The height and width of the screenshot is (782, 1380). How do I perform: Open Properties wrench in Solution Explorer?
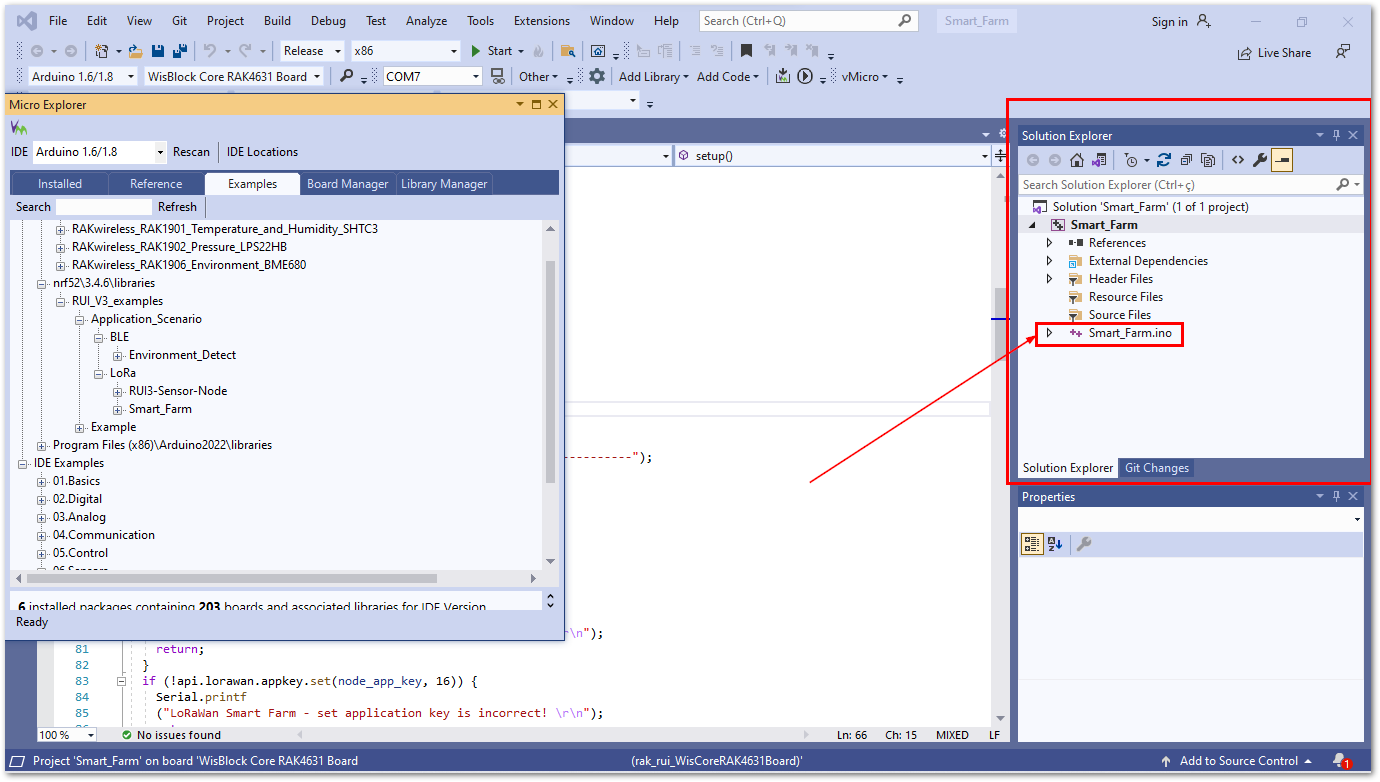coord(1260,160)
